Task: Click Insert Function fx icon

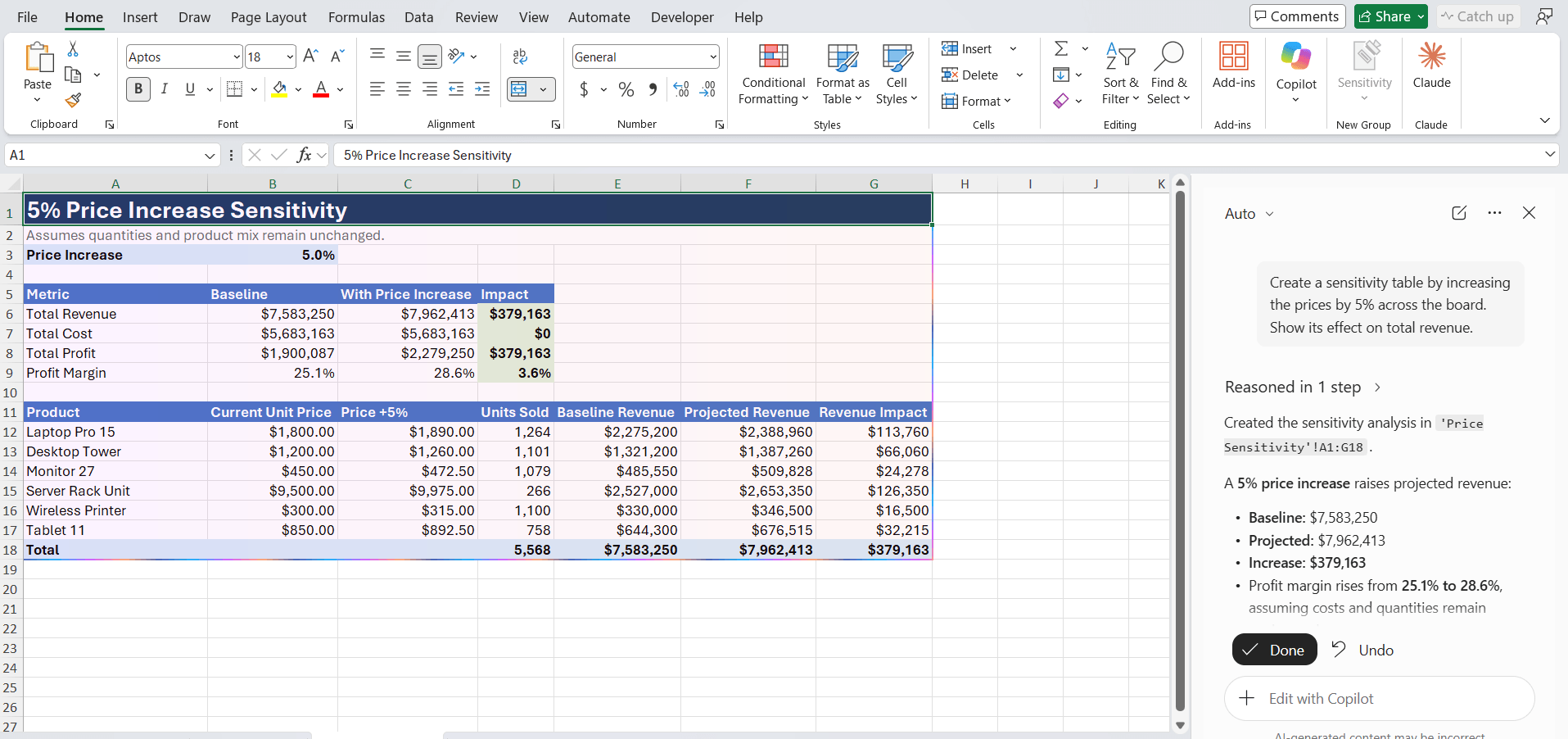Action: point(304,155)
